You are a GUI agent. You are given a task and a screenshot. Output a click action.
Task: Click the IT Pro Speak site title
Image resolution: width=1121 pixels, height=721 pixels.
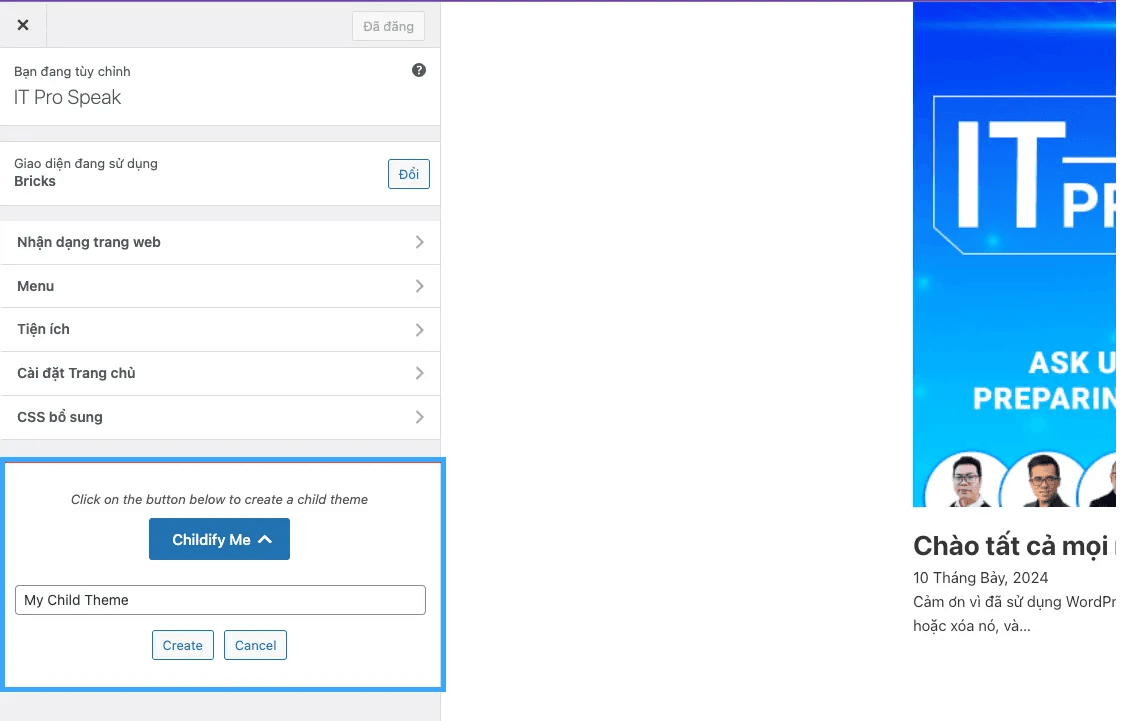(x=67, y=97)
